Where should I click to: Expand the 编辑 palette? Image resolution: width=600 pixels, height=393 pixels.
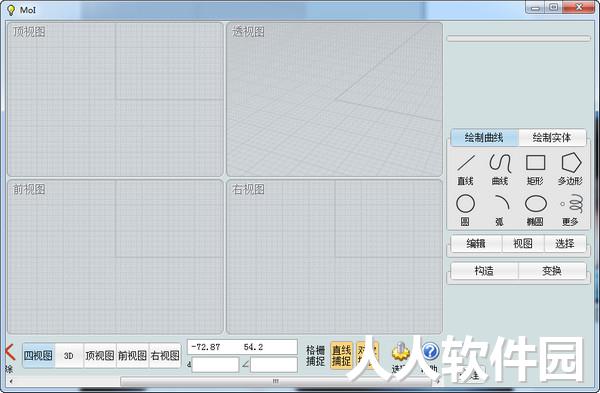(x=476, y=244)
